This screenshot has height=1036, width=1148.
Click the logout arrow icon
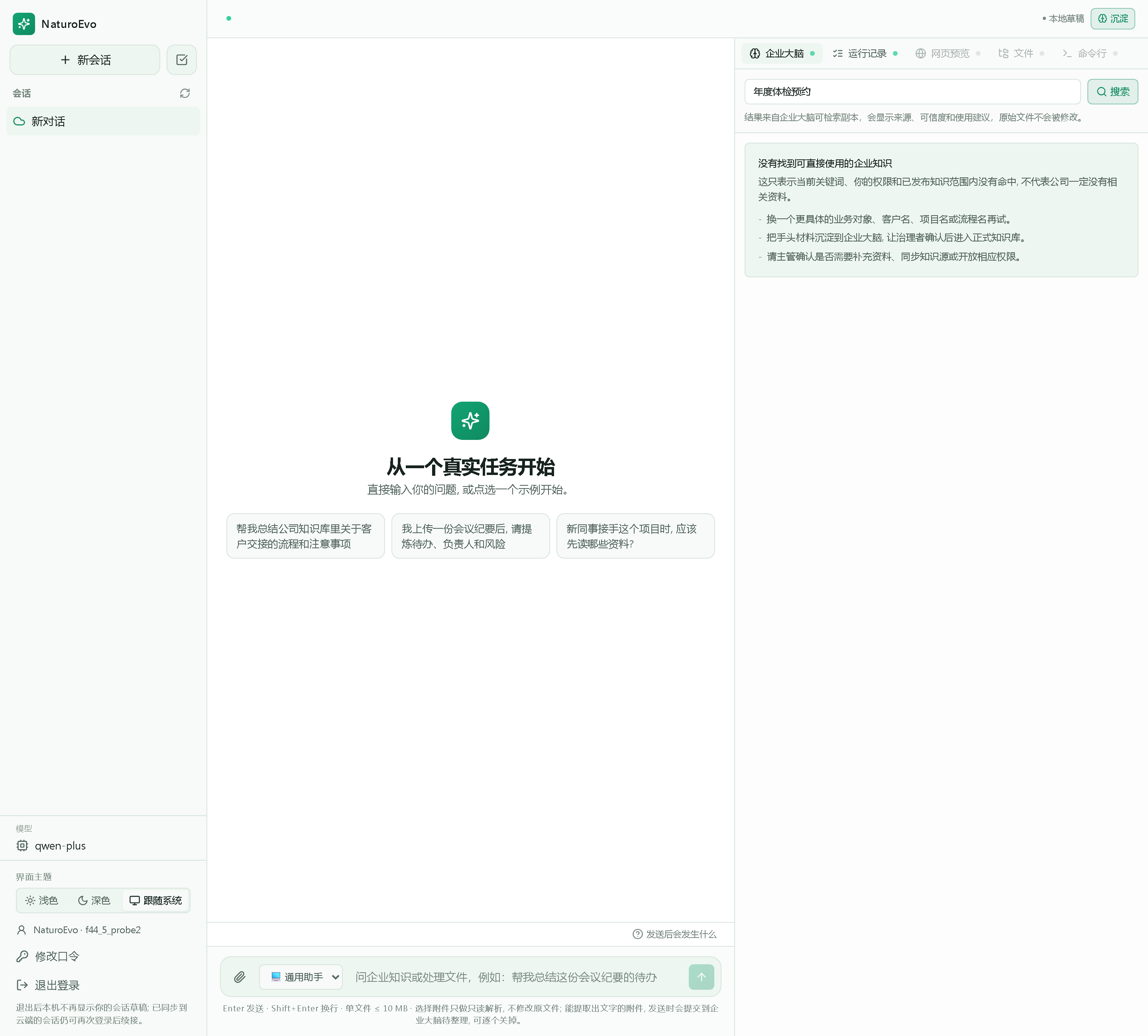point(22,985)
